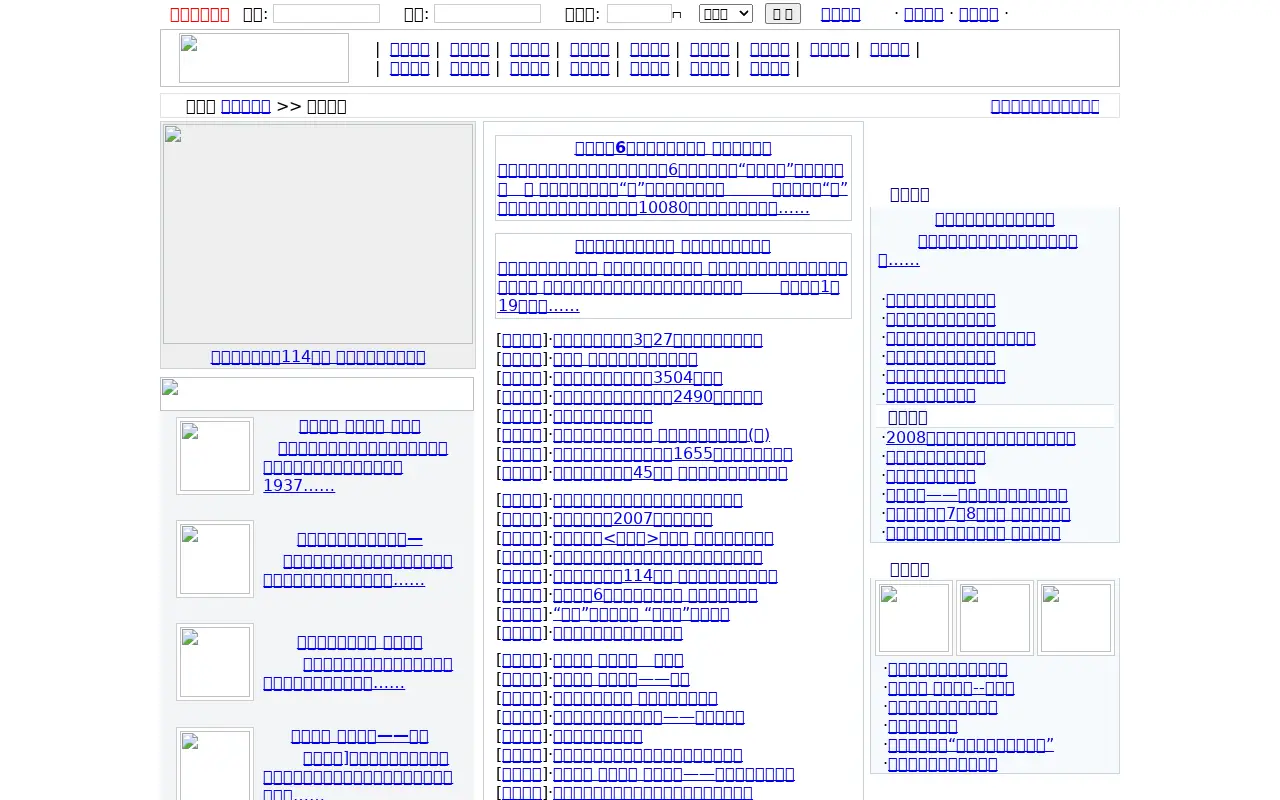
Task: Open the right sidebar link starting with '2008'
Action: (981, 438)
